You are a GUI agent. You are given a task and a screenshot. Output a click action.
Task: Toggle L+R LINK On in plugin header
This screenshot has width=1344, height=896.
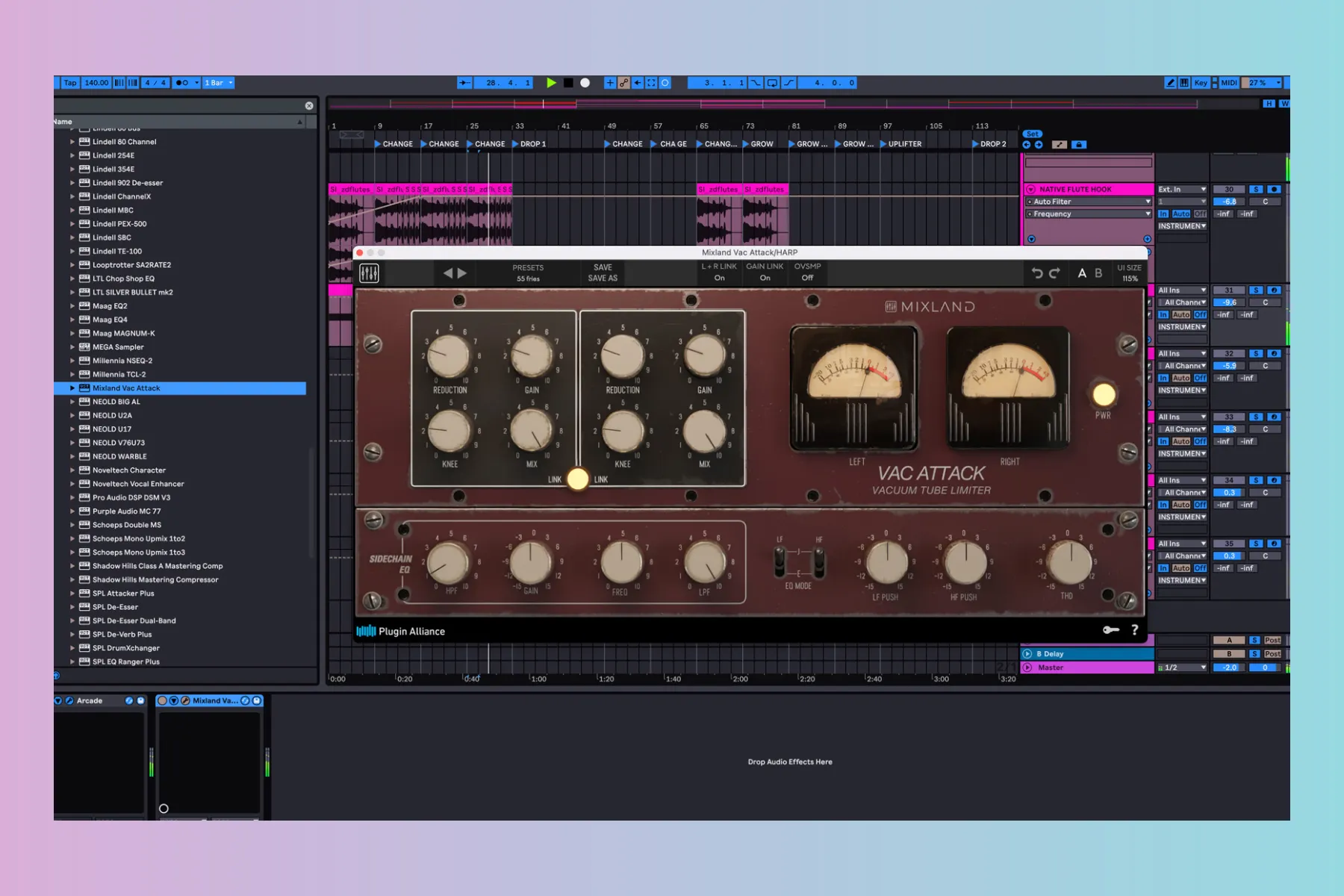click(x=719, y=272)
